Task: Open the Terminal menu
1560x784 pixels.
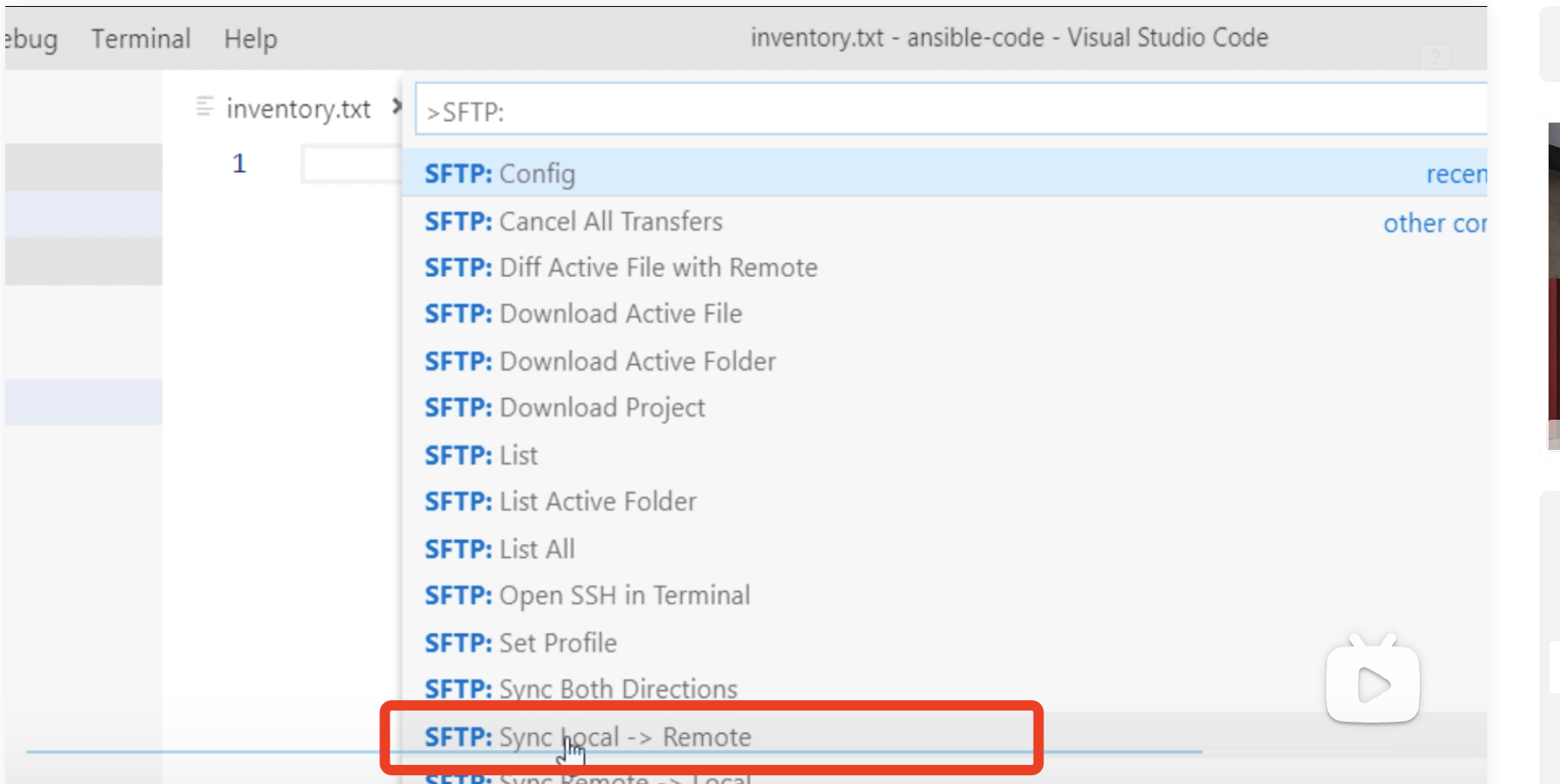Action: 141,39
